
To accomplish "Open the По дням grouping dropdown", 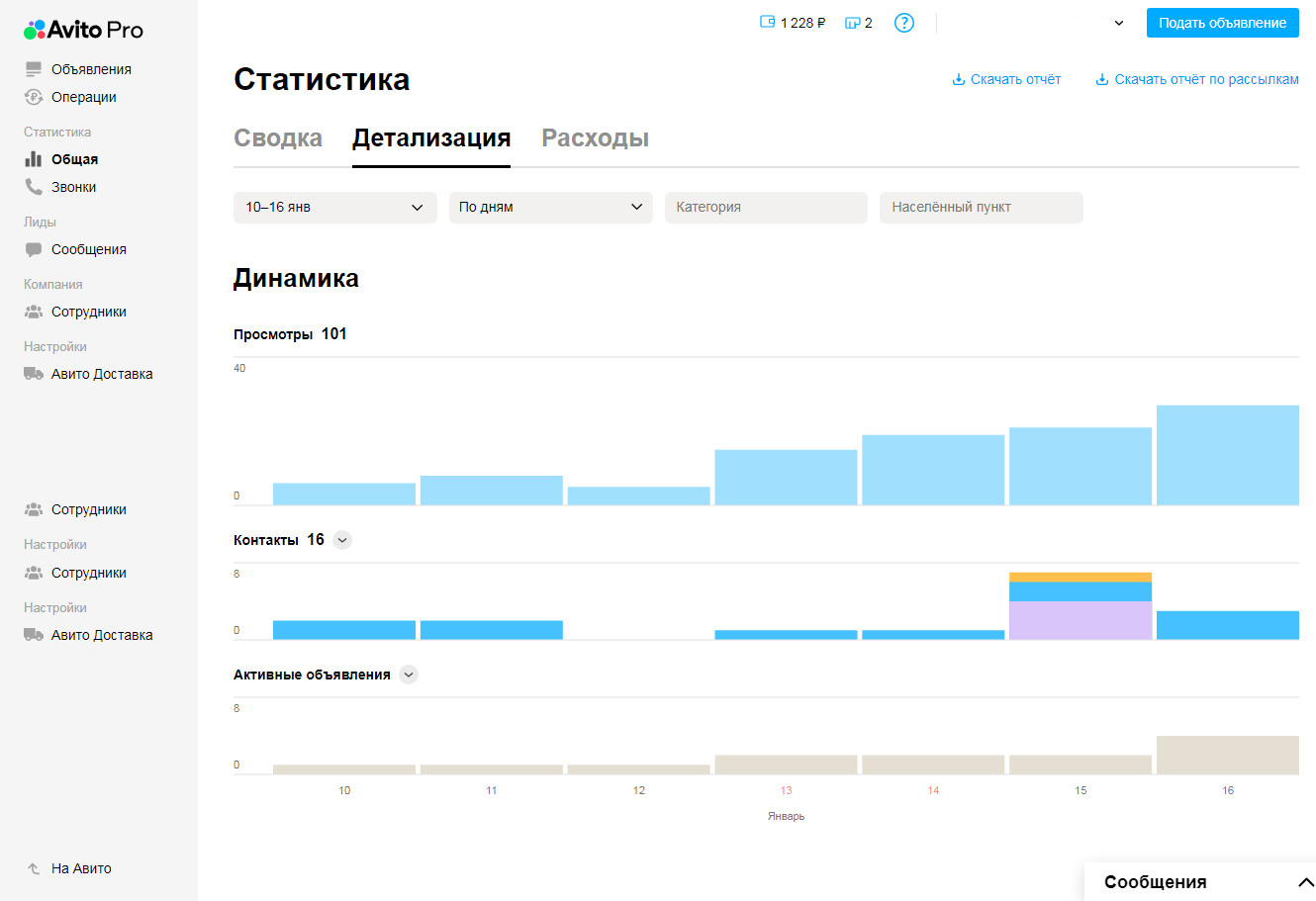I will pyautogui.click(x=550, y=207).
